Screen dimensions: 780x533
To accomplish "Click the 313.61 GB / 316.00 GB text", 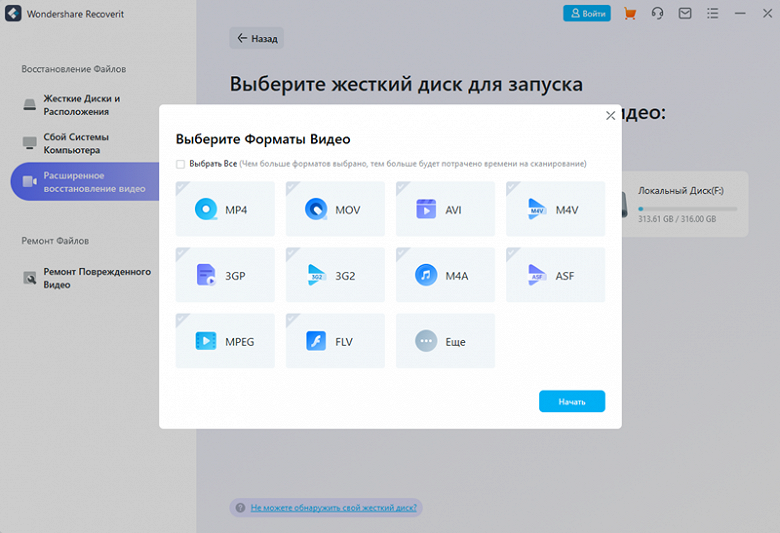I will 677,219.
